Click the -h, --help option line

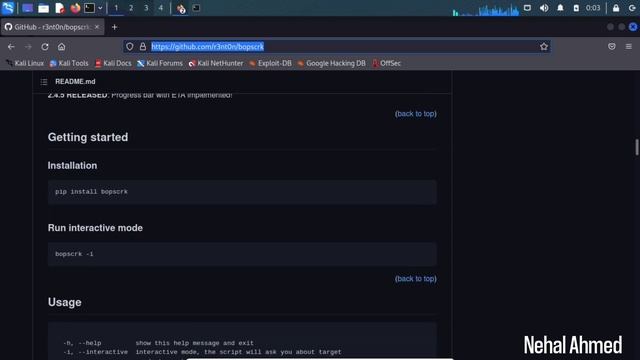tap(158, 343)
